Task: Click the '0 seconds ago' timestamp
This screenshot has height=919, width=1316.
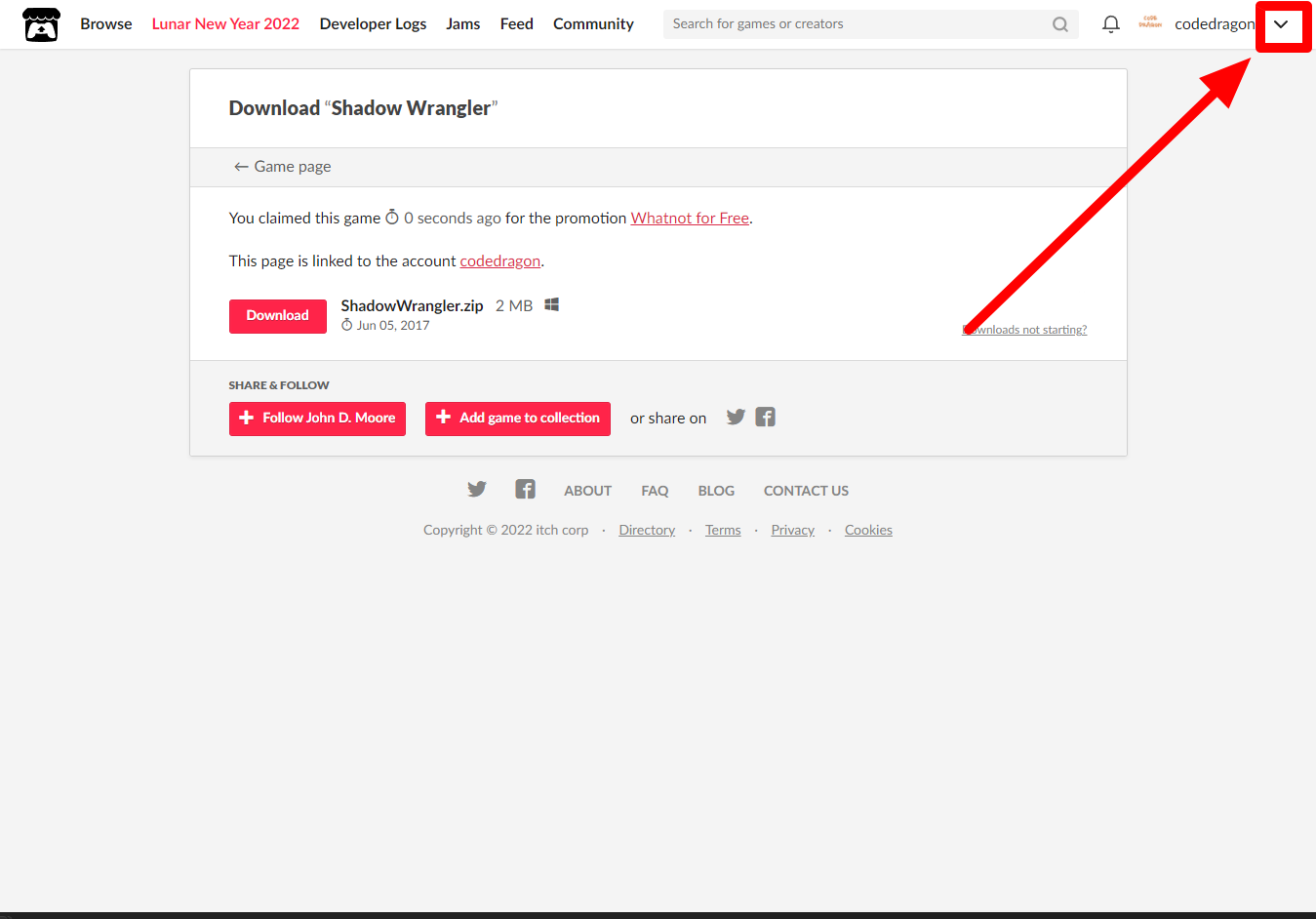Action: tap(453, 219)
